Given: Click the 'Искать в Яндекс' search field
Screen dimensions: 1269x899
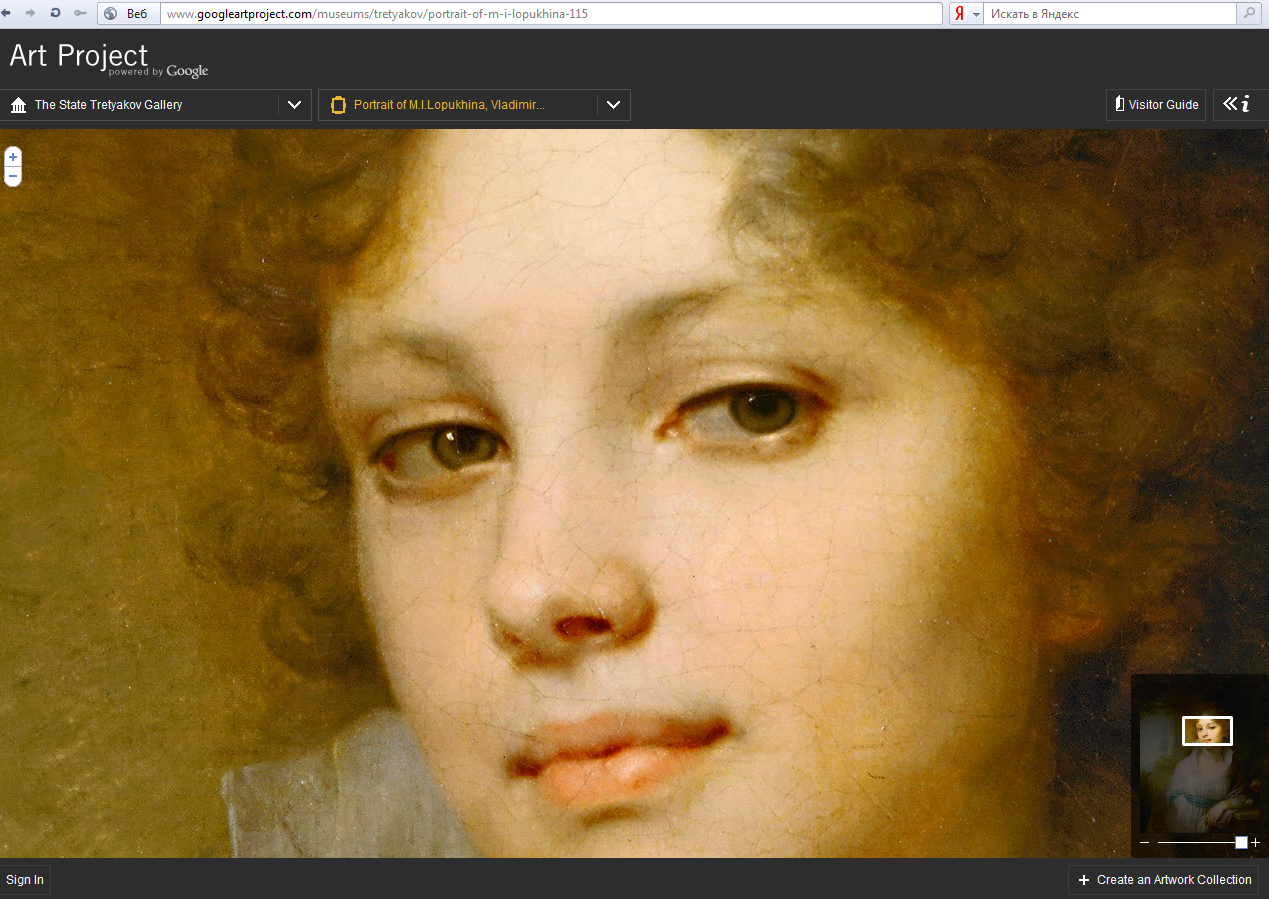Looking at the screenshot, I should pyautogui.click(x=1110, y=14).
